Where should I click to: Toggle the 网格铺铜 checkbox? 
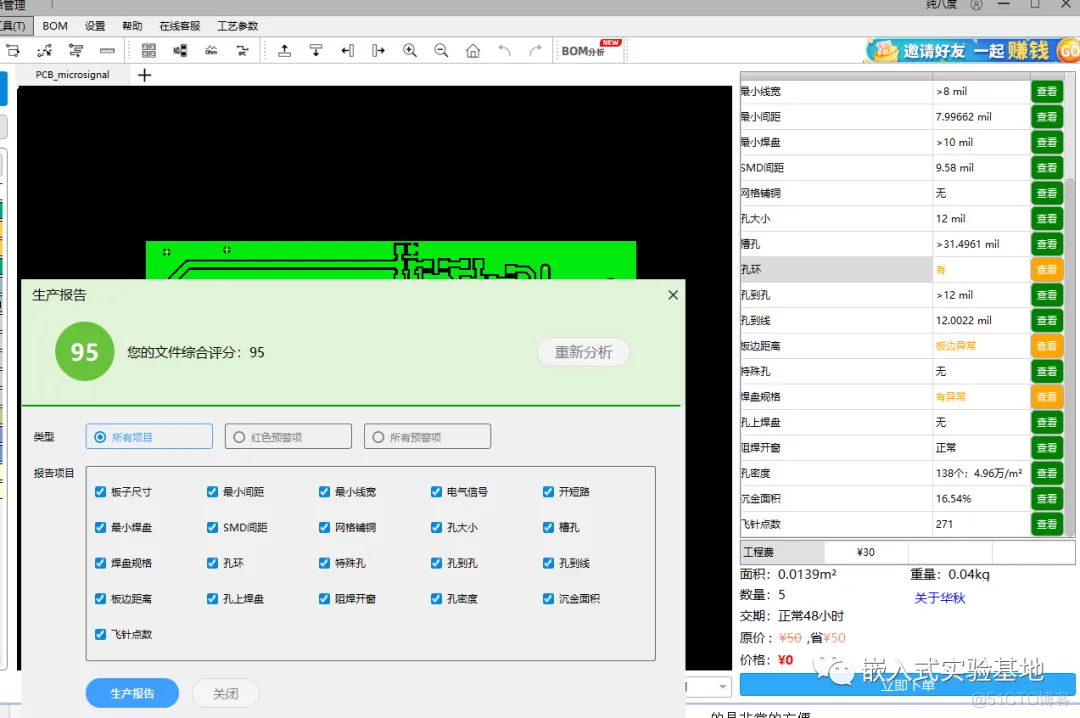click(324, 527)
